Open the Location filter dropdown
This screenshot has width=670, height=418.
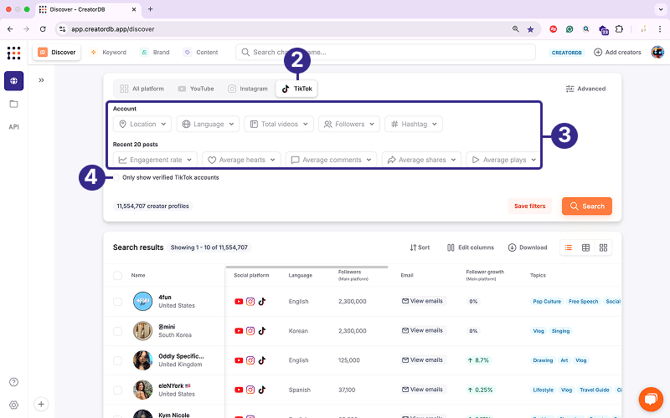pos(142,124)
